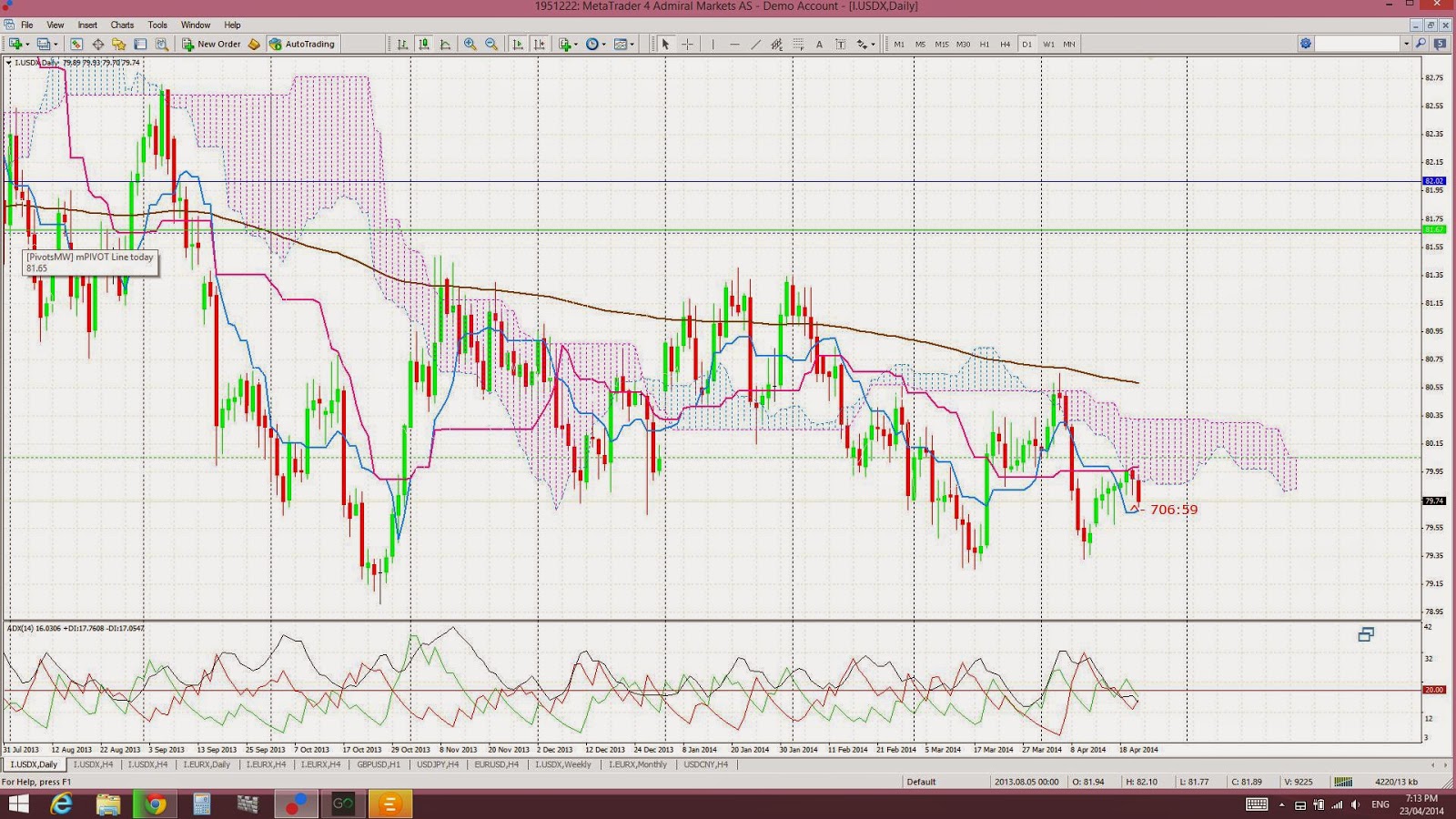Select the text label tool
1456x819 pixels.
click(840, 44)
